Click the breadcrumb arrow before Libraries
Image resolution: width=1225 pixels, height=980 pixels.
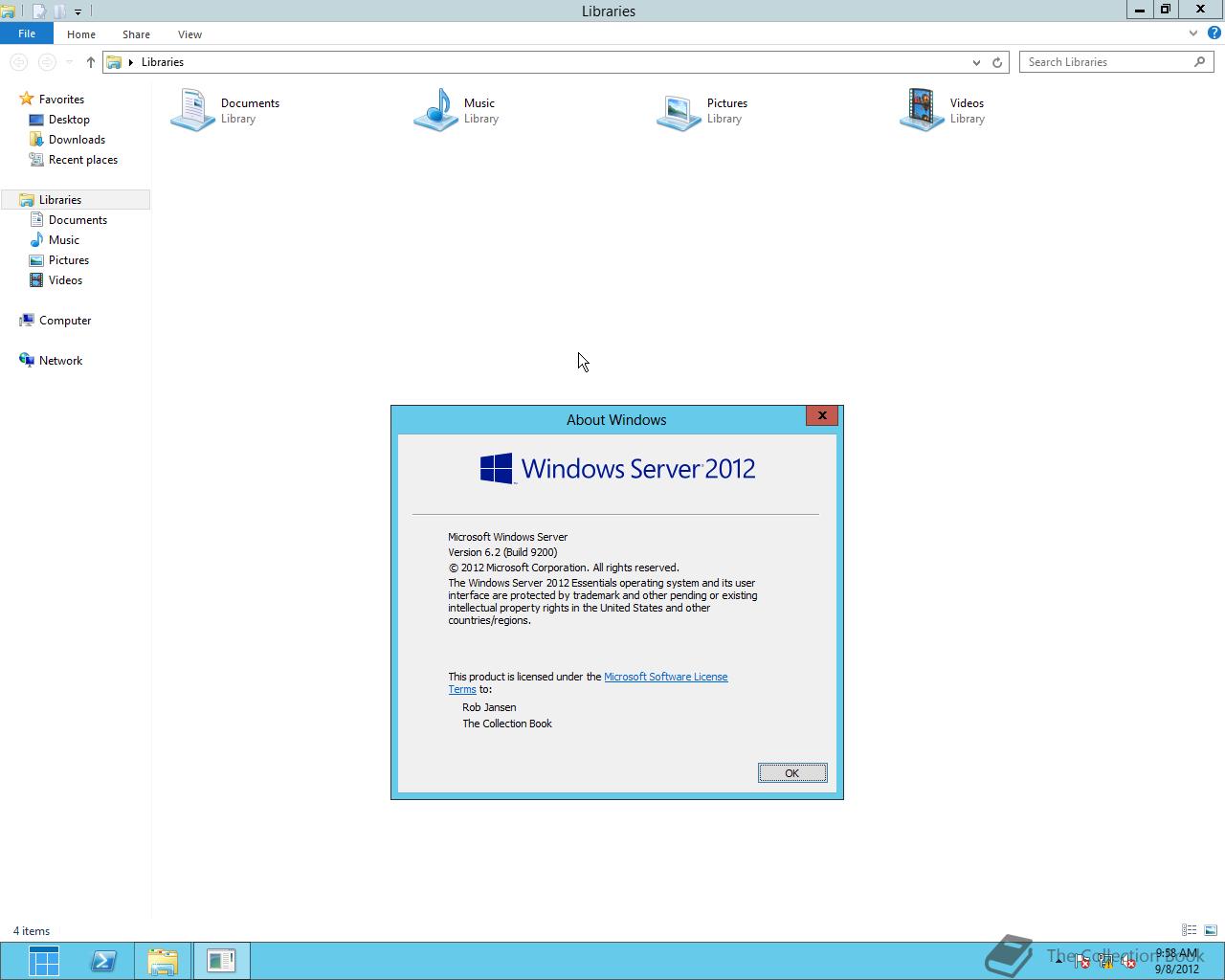coord(131,62)
